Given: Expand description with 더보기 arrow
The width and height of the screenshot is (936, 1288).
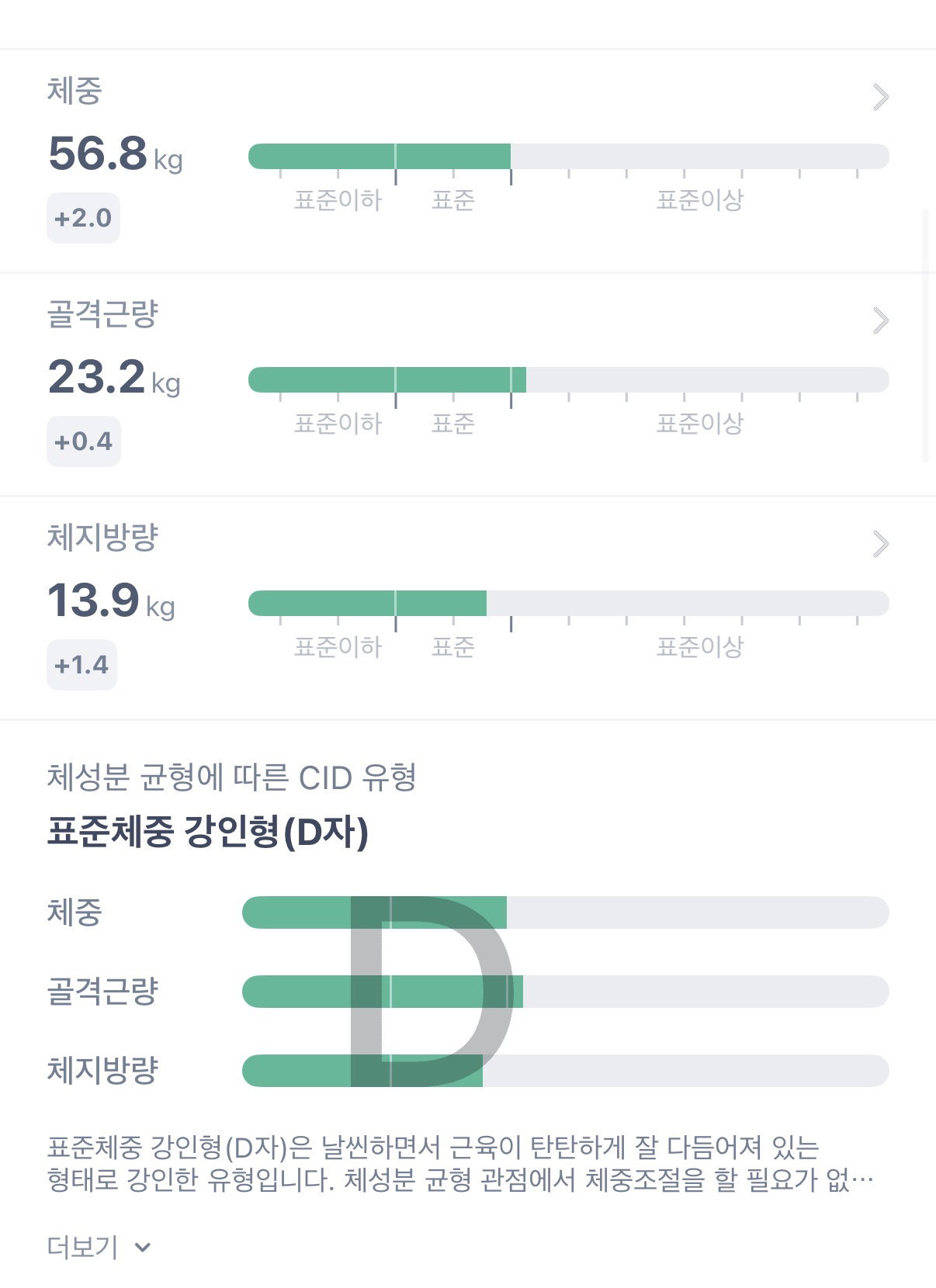Looking at the screenshot, I should [142, 1248].
